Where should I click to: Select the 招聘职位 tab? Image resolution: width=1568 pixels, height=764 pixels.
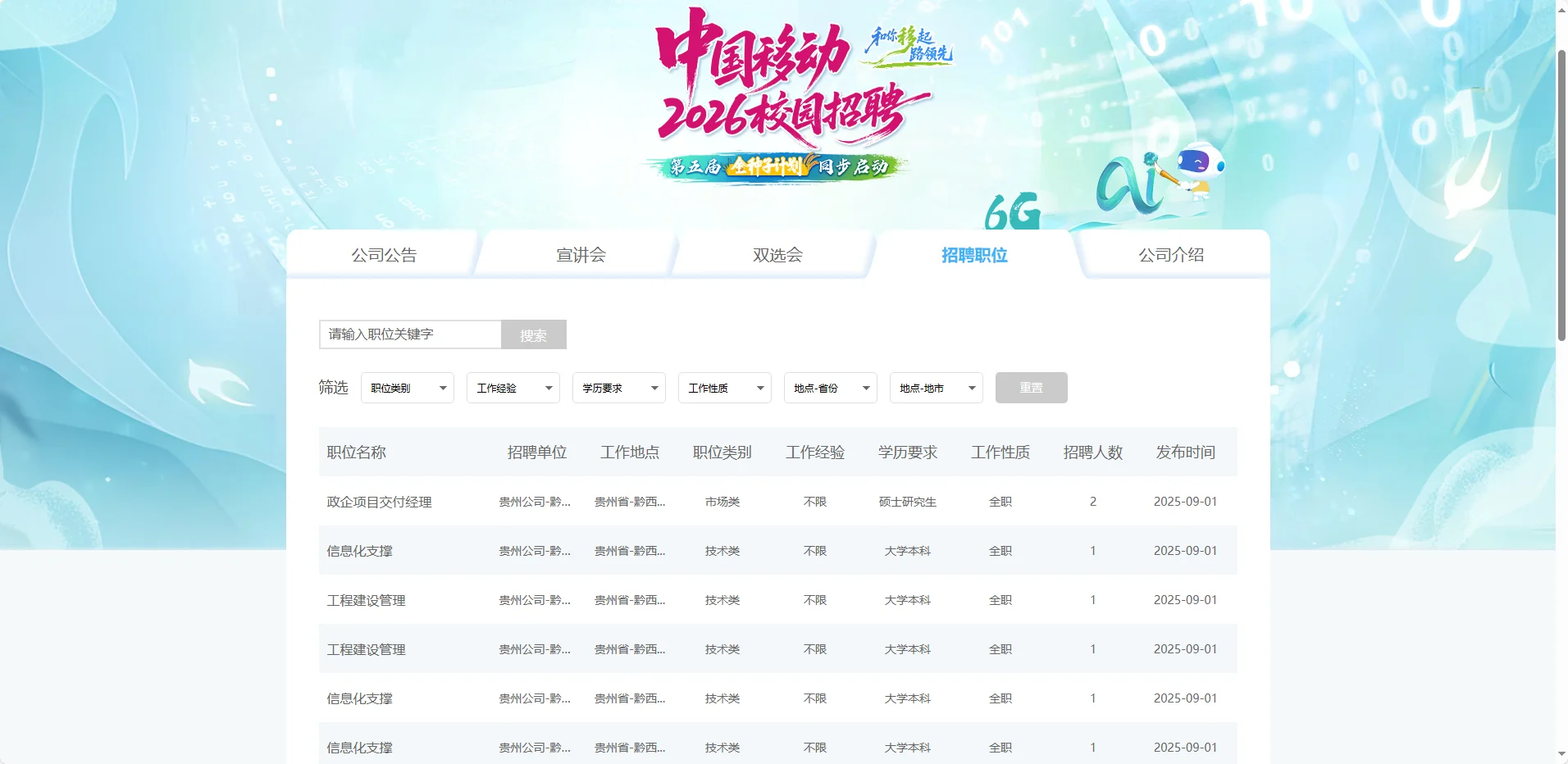click(x=974, y=255)
